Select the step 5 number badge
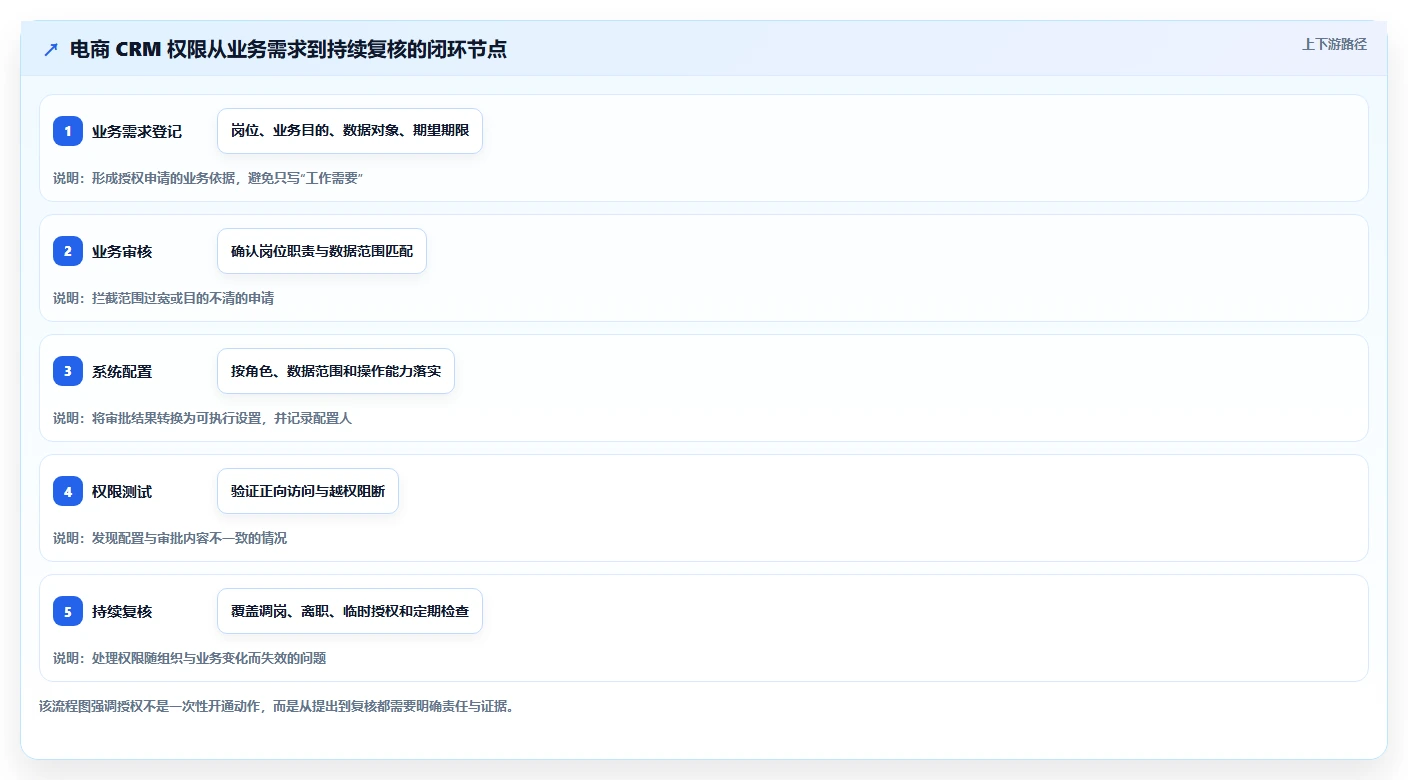 pos(68,611)
